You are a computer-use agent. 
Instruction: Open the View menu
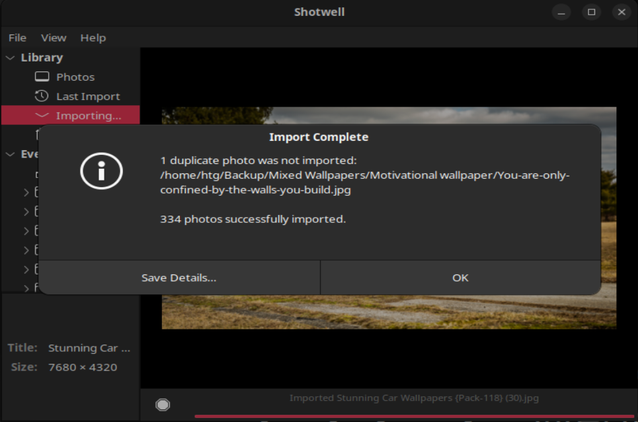pos(53,38)
